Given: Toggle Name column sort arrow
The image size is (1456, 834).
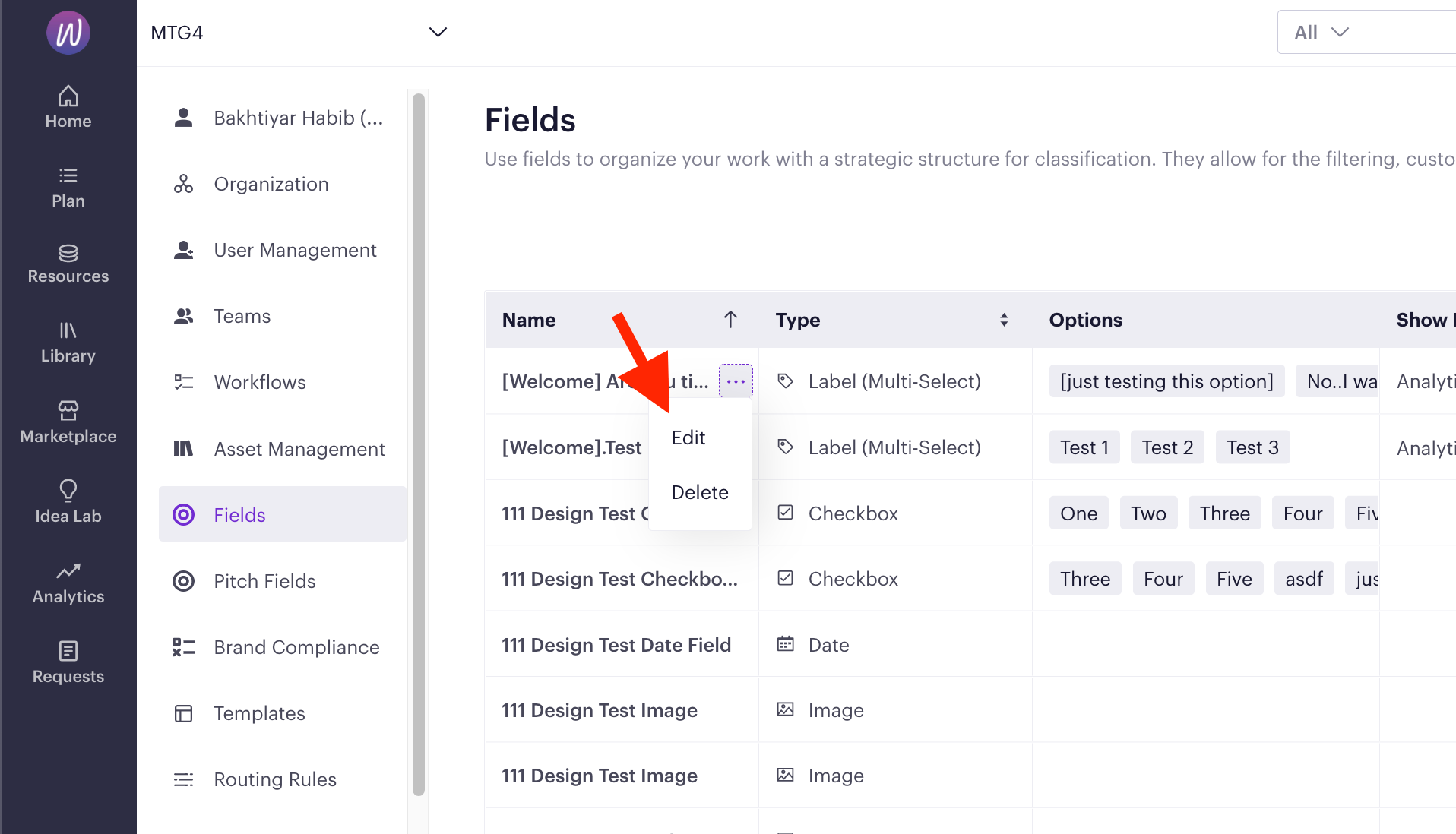Looking at the screenshot, I should [730, 320].
